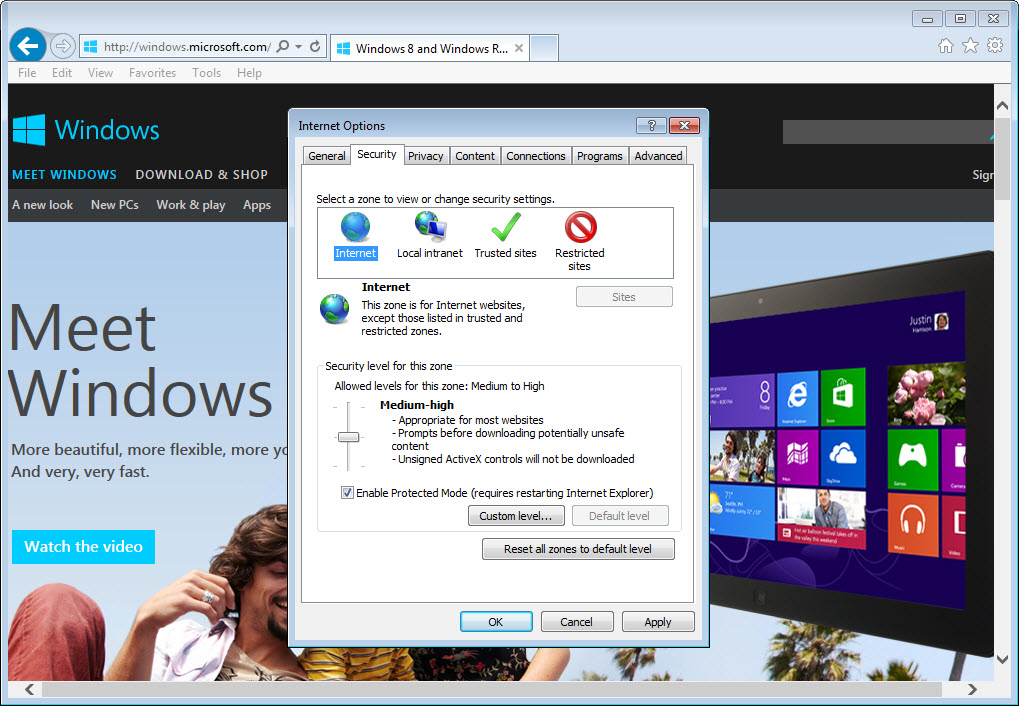Open the Home icon in browser toolbar

click(x=946, y=46)
